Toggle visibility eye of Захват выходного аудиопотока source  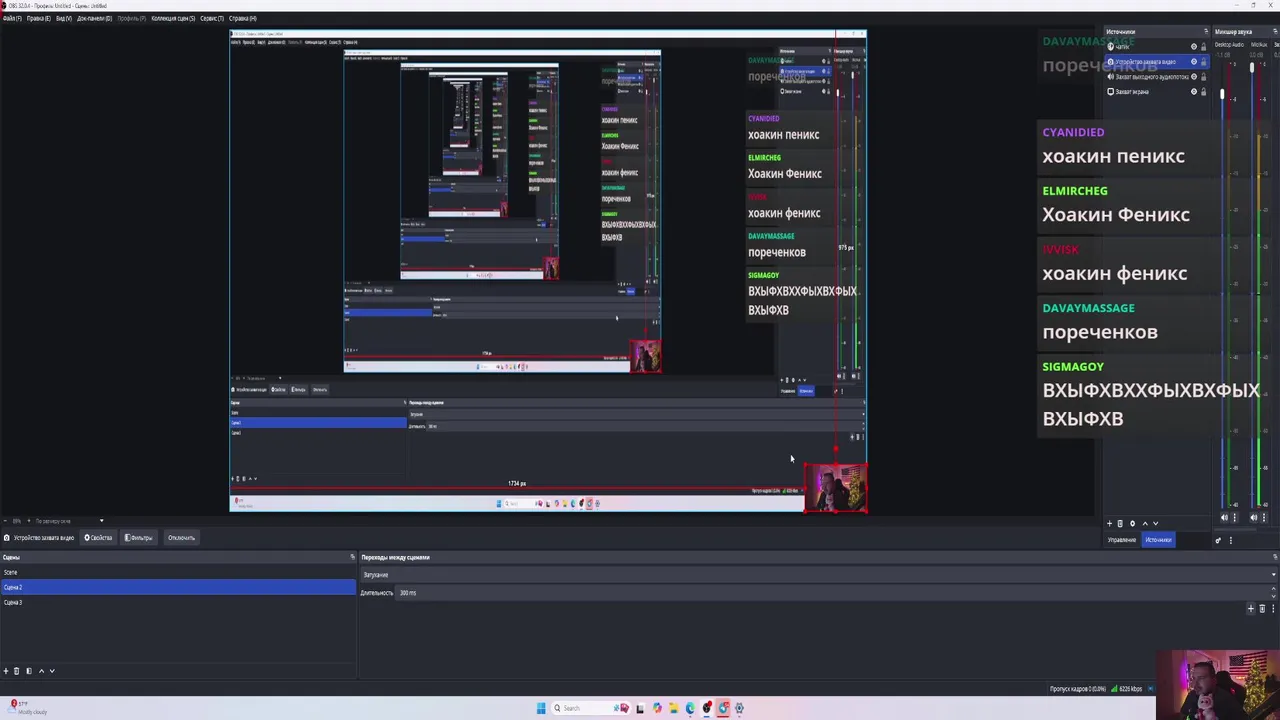1193,77
